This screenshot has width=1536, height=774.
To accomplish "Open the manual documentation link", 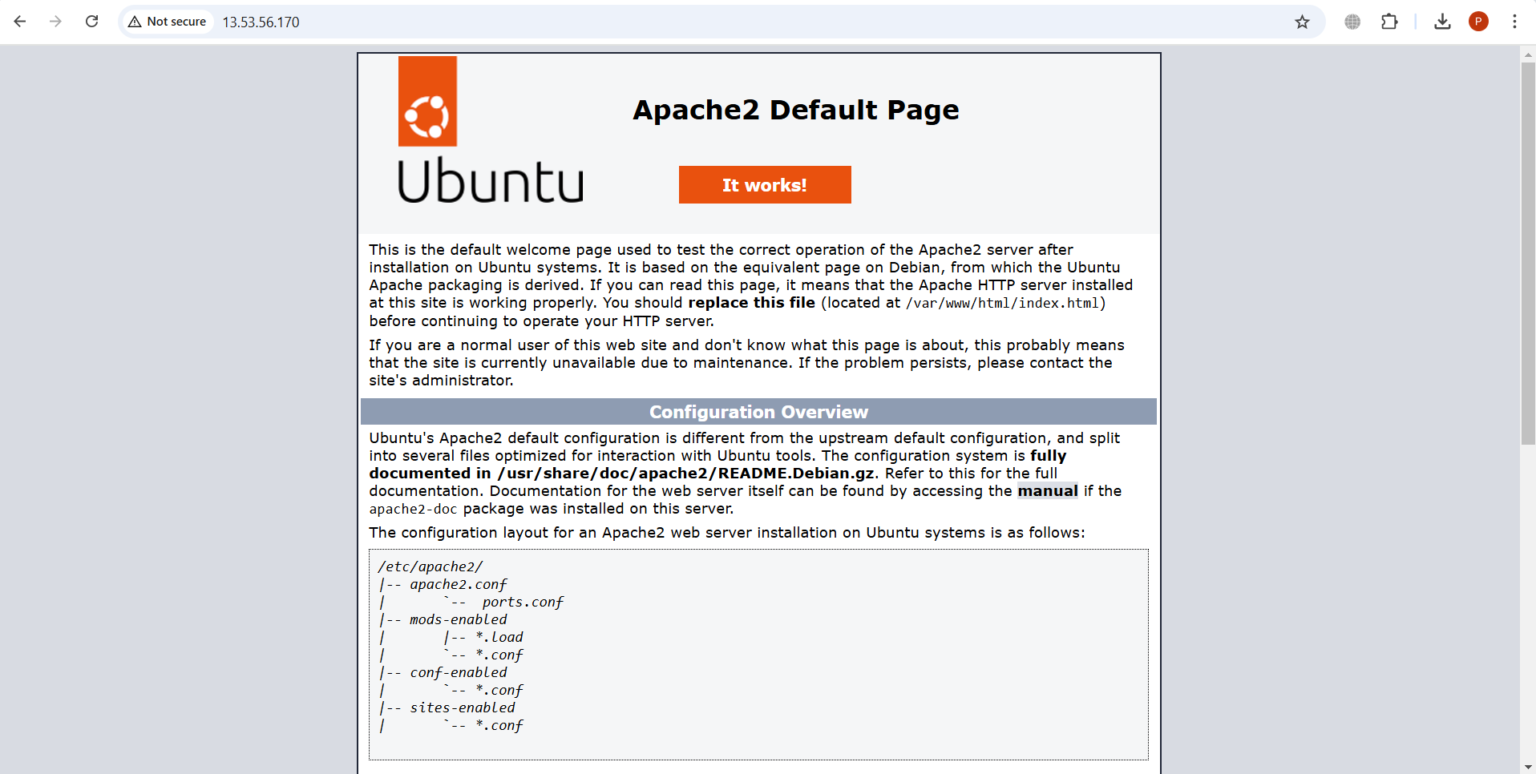I will [x=1047, y=490].
